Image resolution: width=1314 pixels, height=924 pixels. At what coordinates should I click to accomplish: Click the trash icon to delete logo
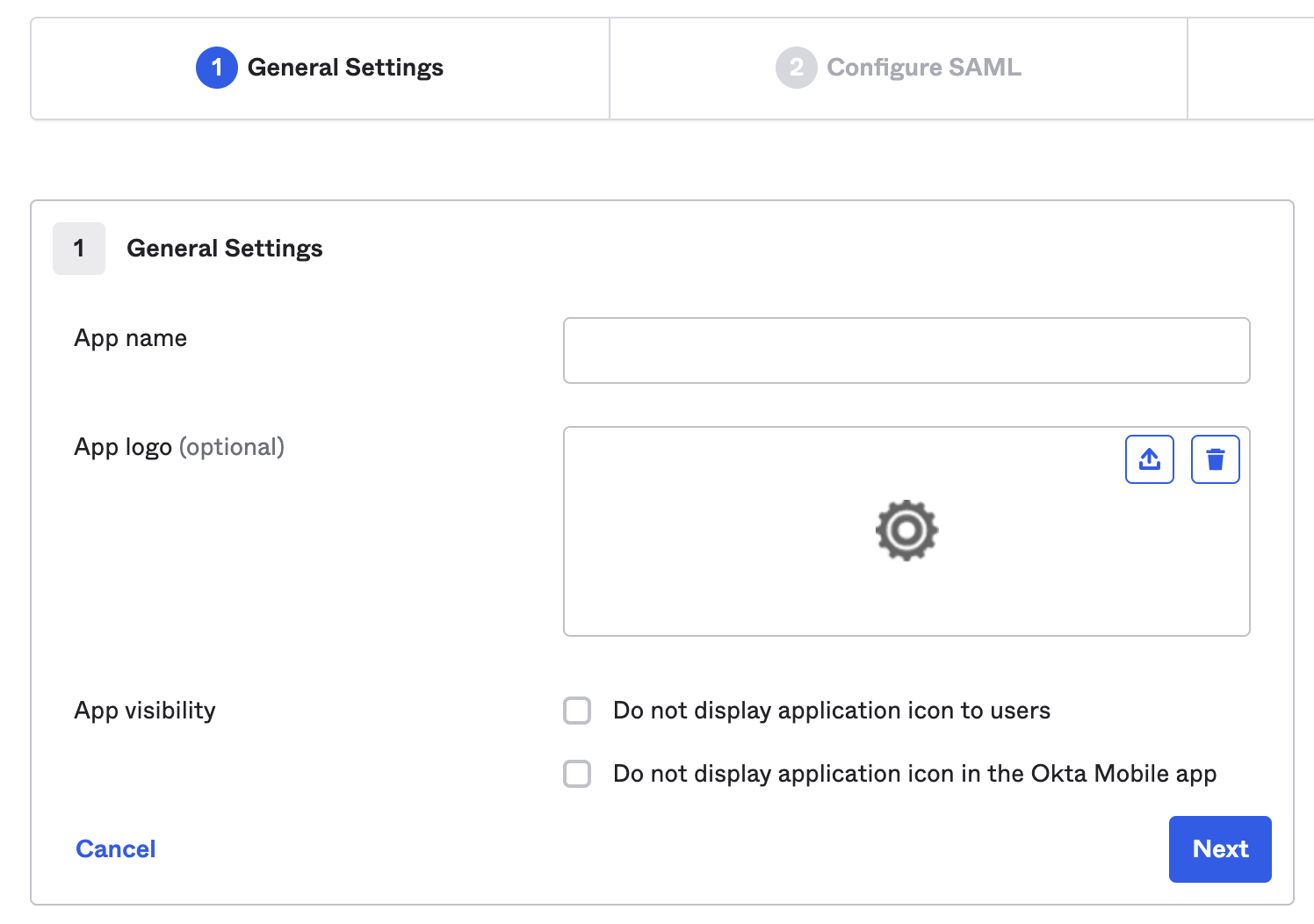(1215, 459)
